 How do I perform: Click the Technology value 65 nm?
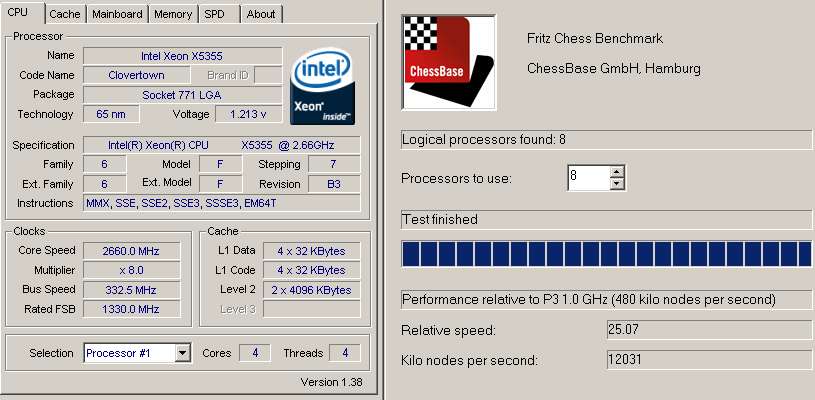pyautogui.click(x=111, y=114)
